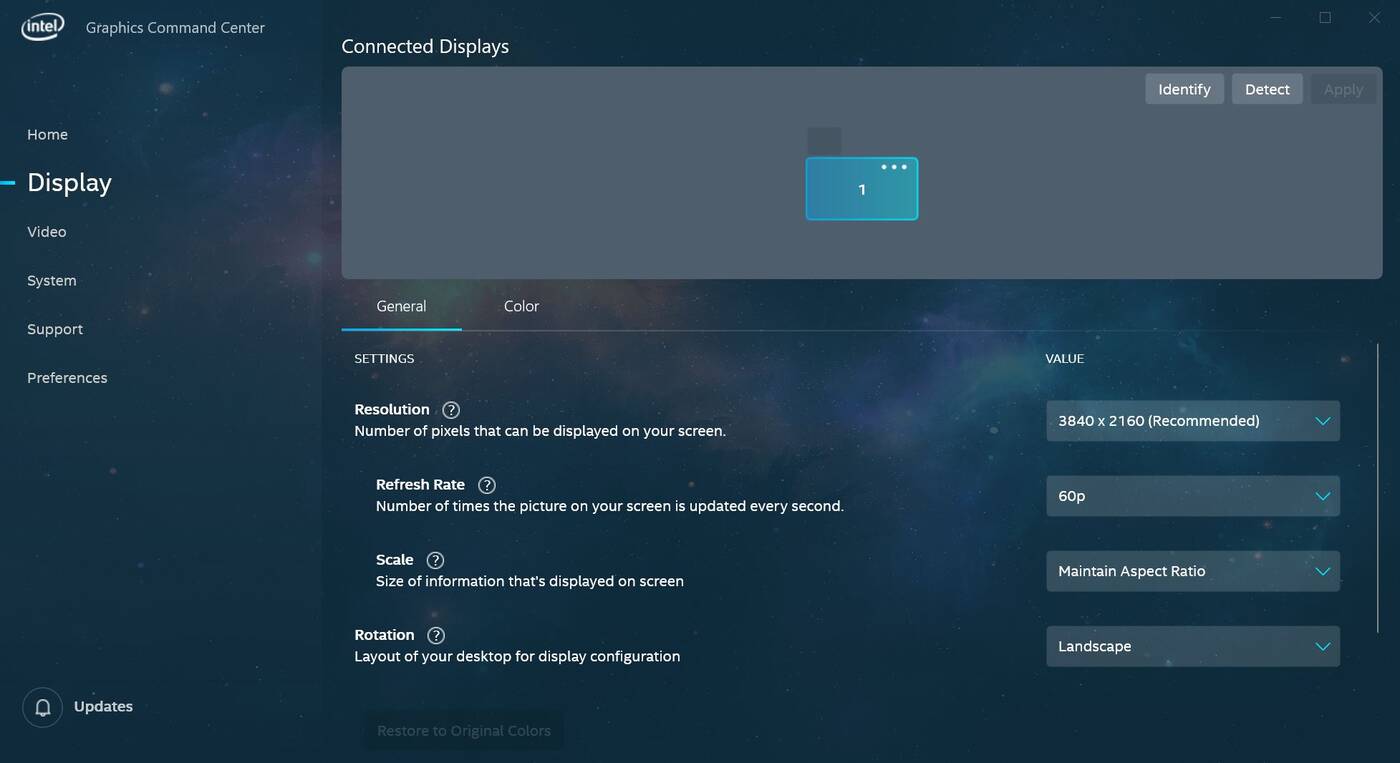The width and height of the screenshot is (1400, 763).
Task: Click the Rotation help question mark icon
Action: 436,635
